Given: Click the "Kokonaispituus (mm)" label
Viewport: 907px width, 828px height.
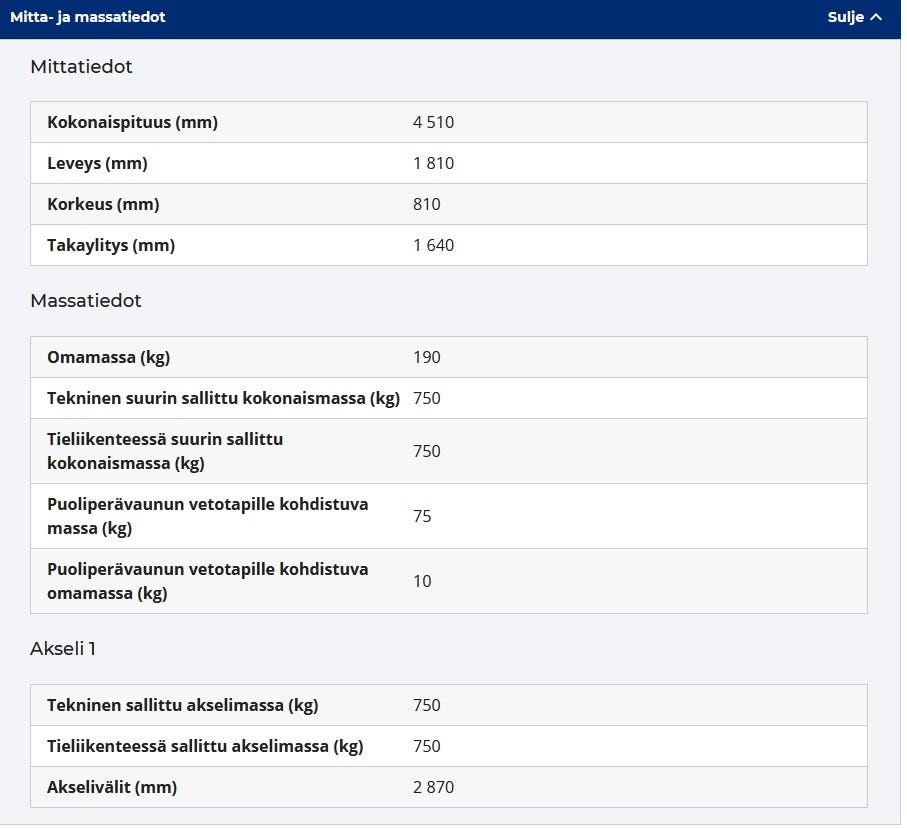Looking at the screenshot, I should pos(132,123).
